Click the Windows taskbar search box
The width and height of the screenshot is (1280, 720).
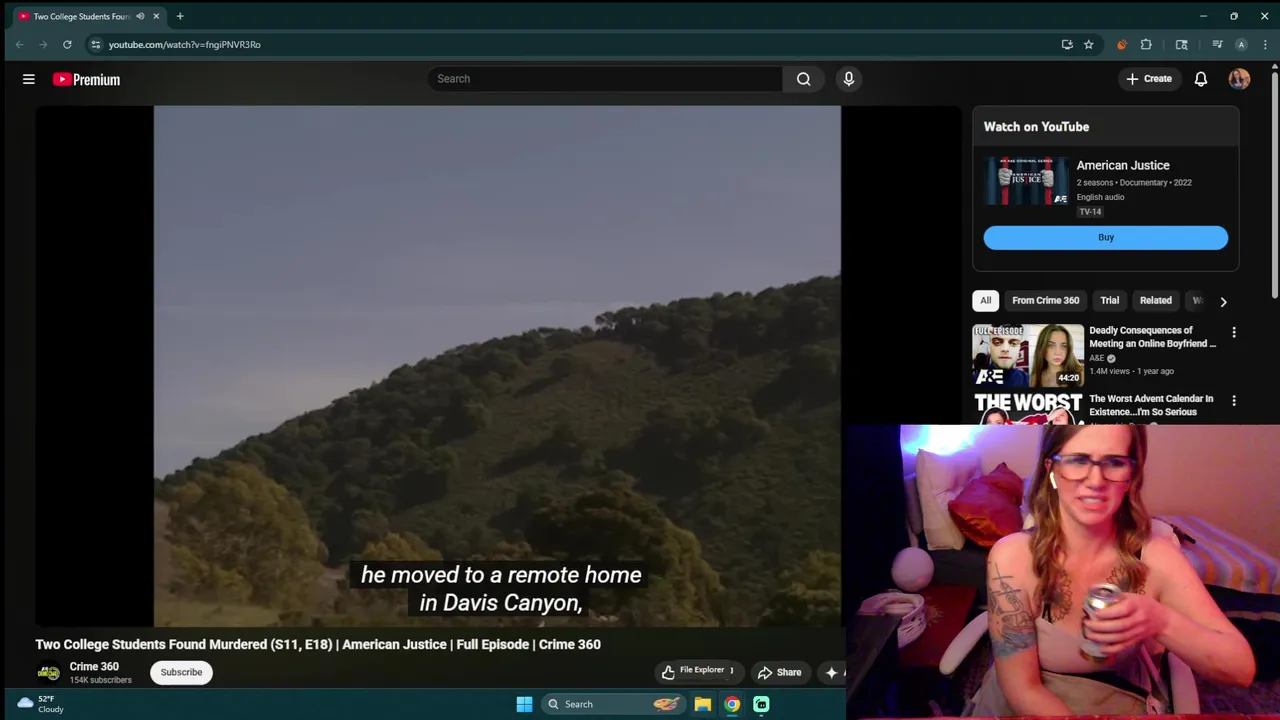click(x=614, y=704)
